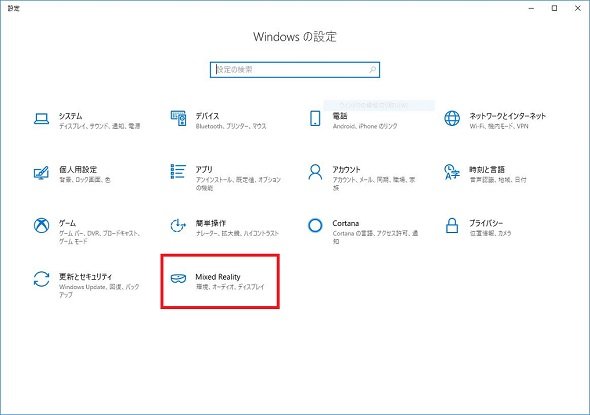Image resolution: width=590 pixels, height=415 pixels.
Task: Open the Mixed Reality text link
Action: 217,277
